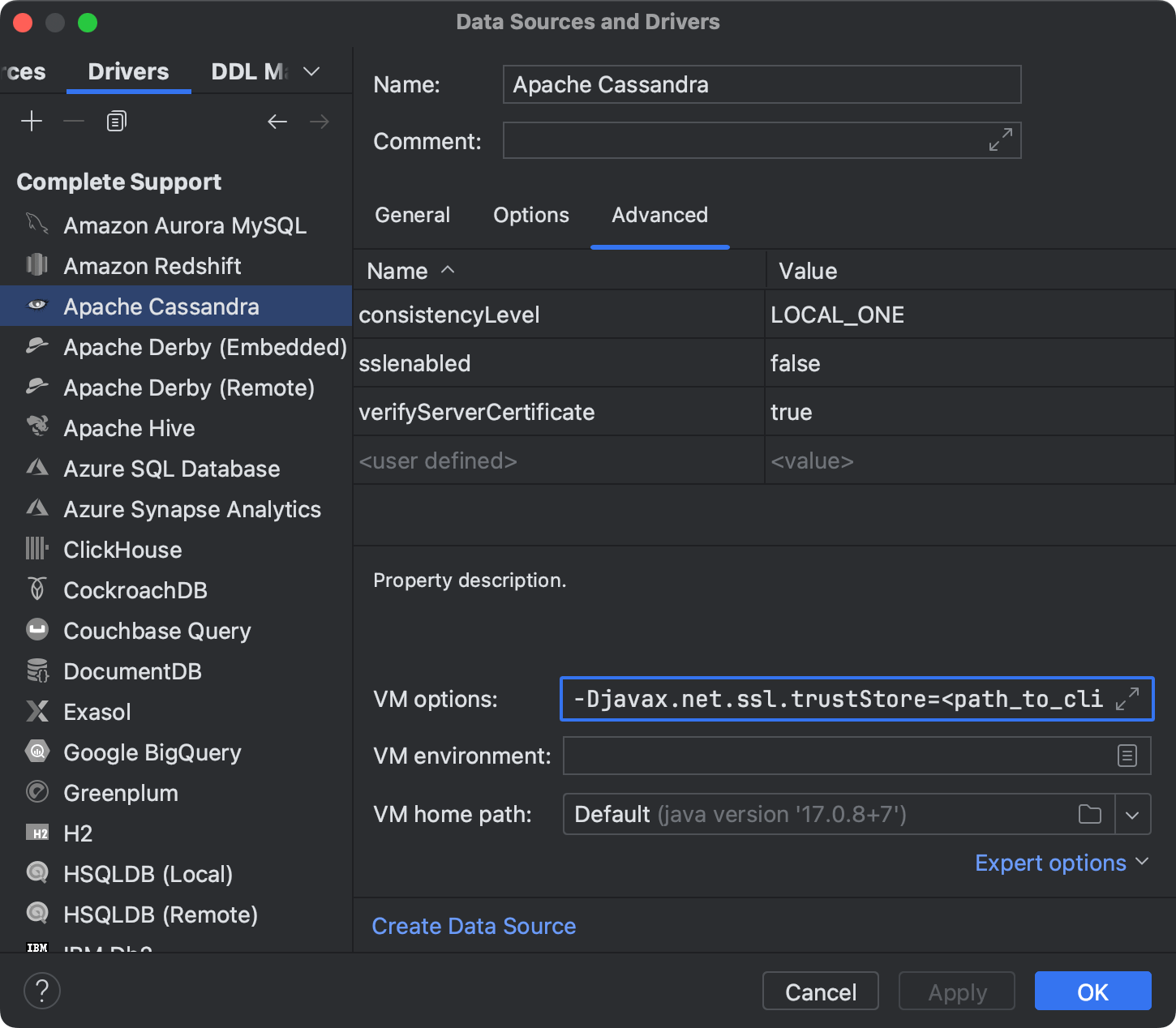Click the Couchbase Query icon
This screenshot has width=1176, height=1028.
click(37, 629)
